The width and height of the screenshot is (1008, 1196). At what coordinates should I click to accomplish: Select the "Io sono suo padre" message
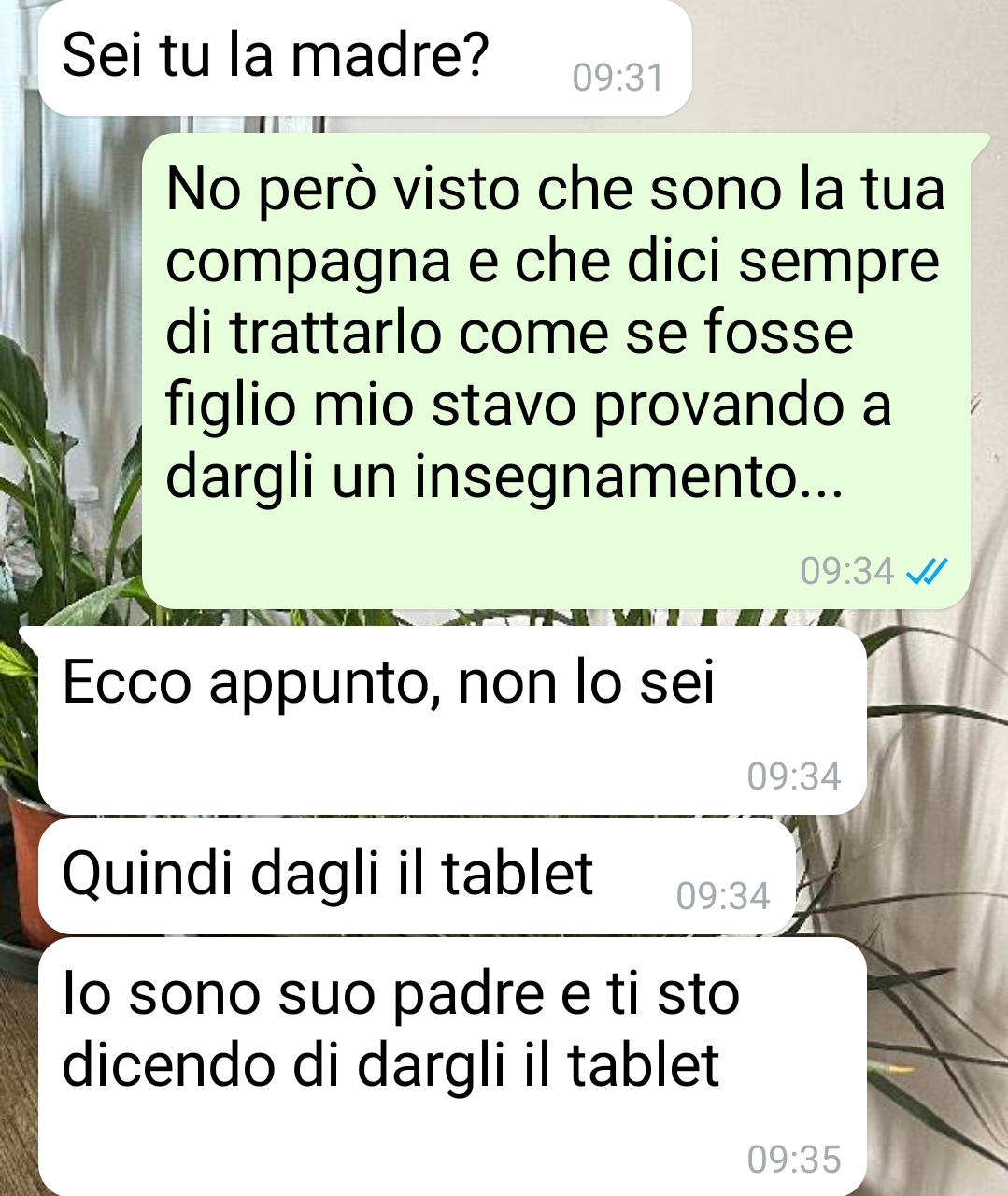point(452,1067)
